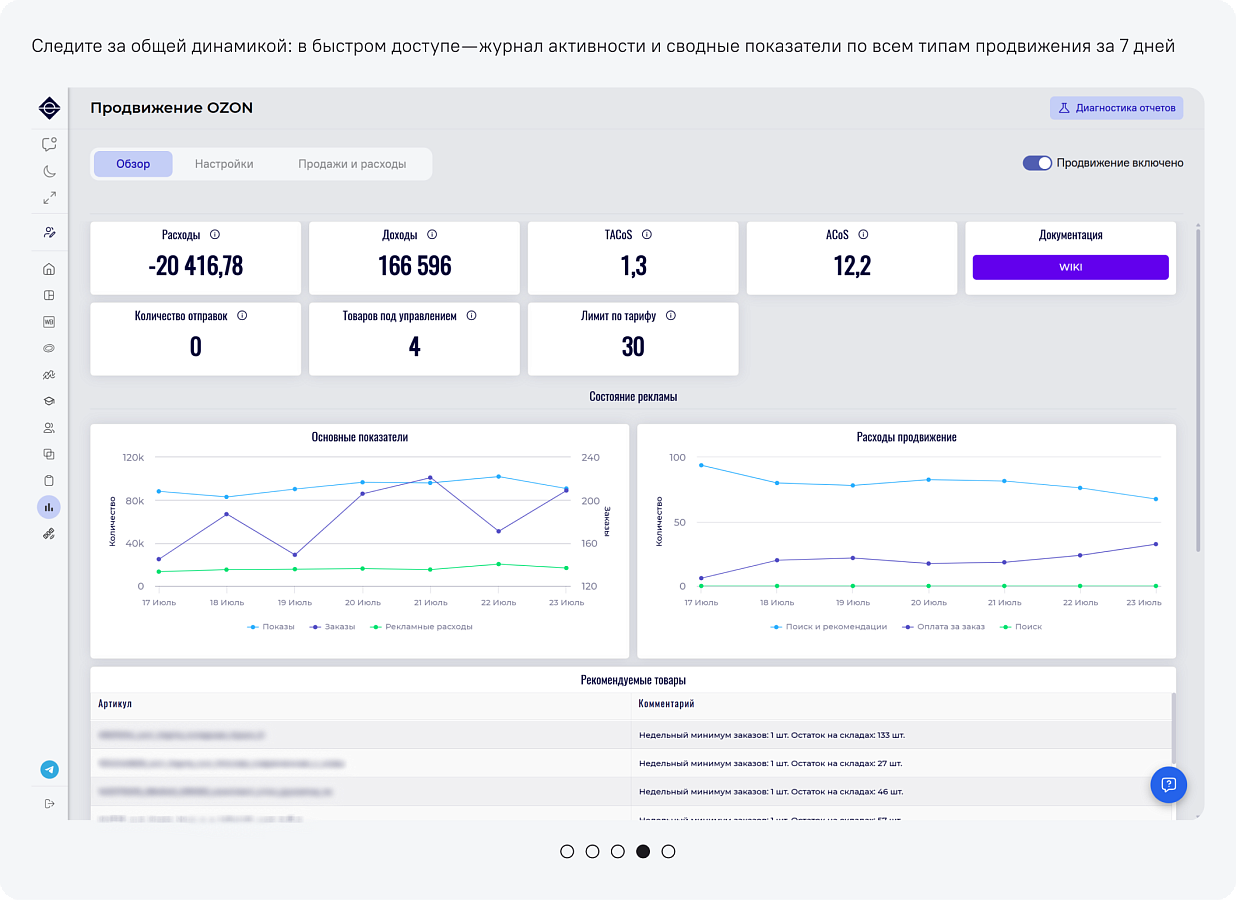This screenshot has width=1236, height=900.
Task: Click the page vertical scrollbar
Action: click(x=1198, y=390)
